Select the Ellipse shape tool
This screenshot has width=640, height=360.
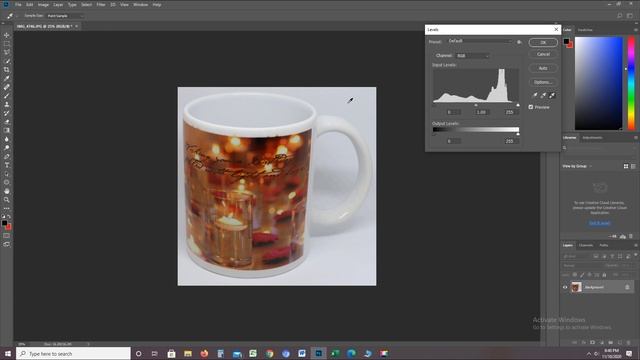(7, 182)
